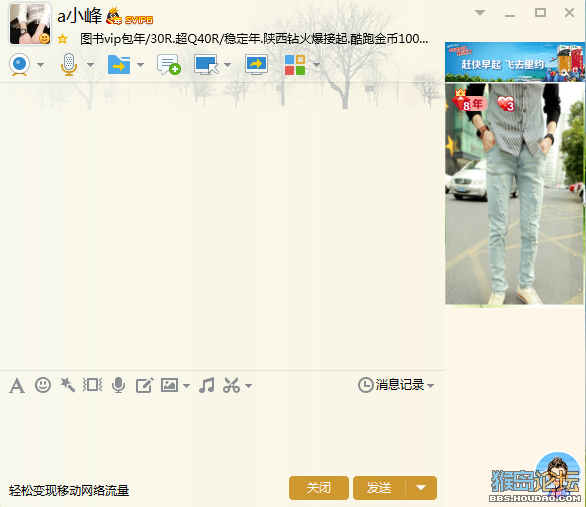Image resolution: width=586 pixels, height=507 pixels.
Task: Create a discussion group with chat-plus icon
Action: tap(169, 65)
